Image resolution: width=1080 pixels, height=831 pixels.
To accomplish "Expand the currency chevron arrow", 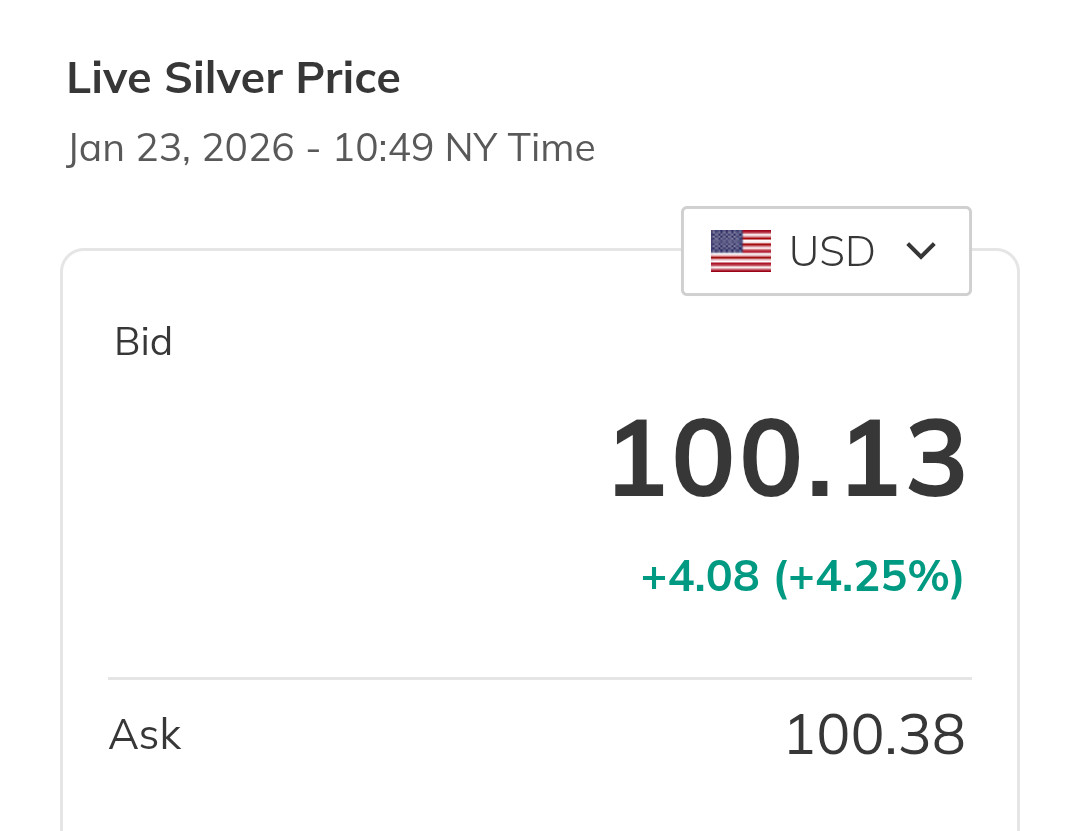I will (x=920, y=251).
